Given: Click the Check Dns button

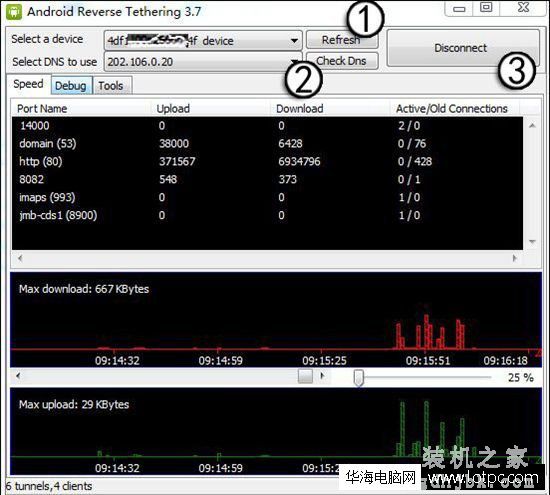Looking at the screenshot, I should pyautogui.click(x=342, y=61).
